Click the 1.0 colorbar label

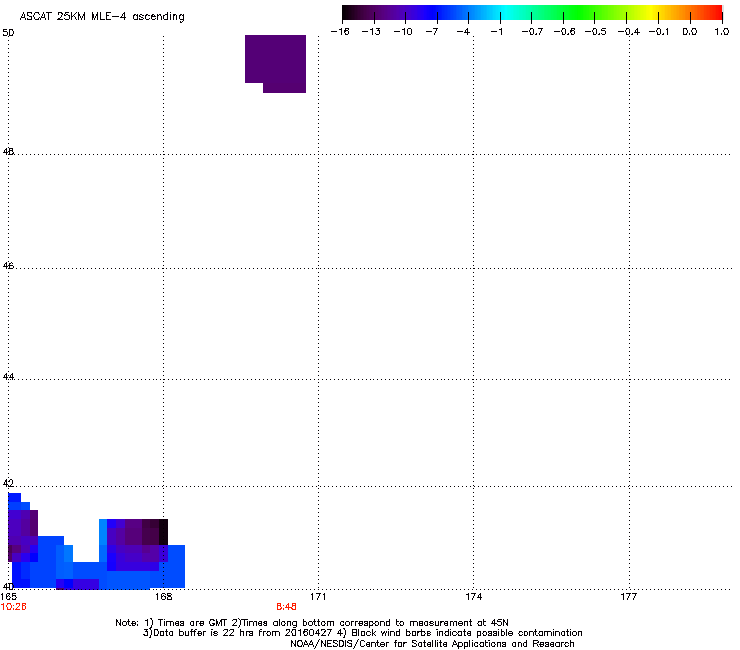click(x=722, y=32)
